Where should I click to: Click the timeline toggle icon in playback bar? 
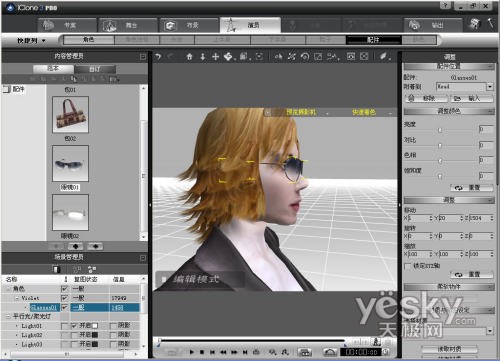[304, 352]
